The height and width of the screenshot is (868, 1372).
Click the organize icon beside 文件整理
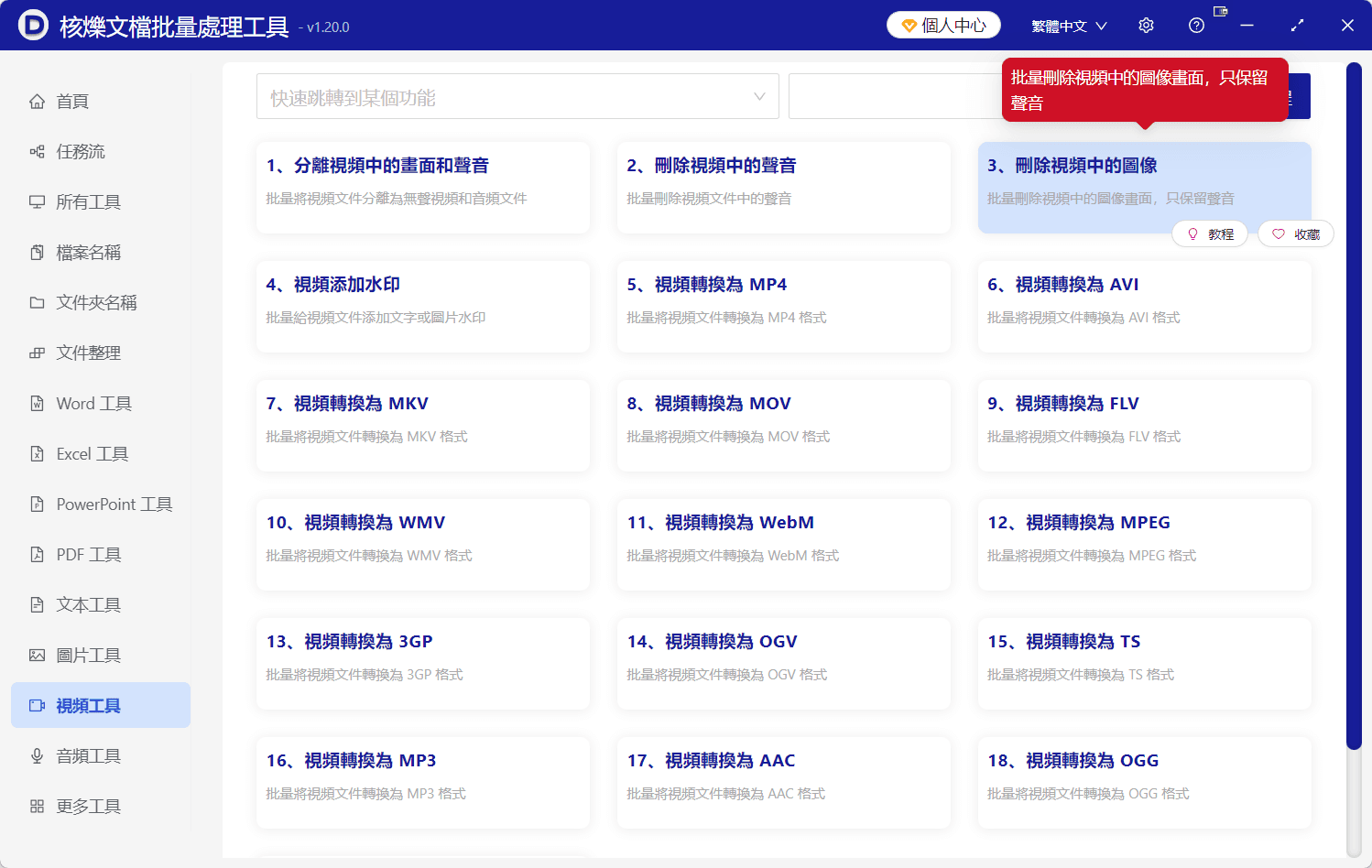pos(37,353)
